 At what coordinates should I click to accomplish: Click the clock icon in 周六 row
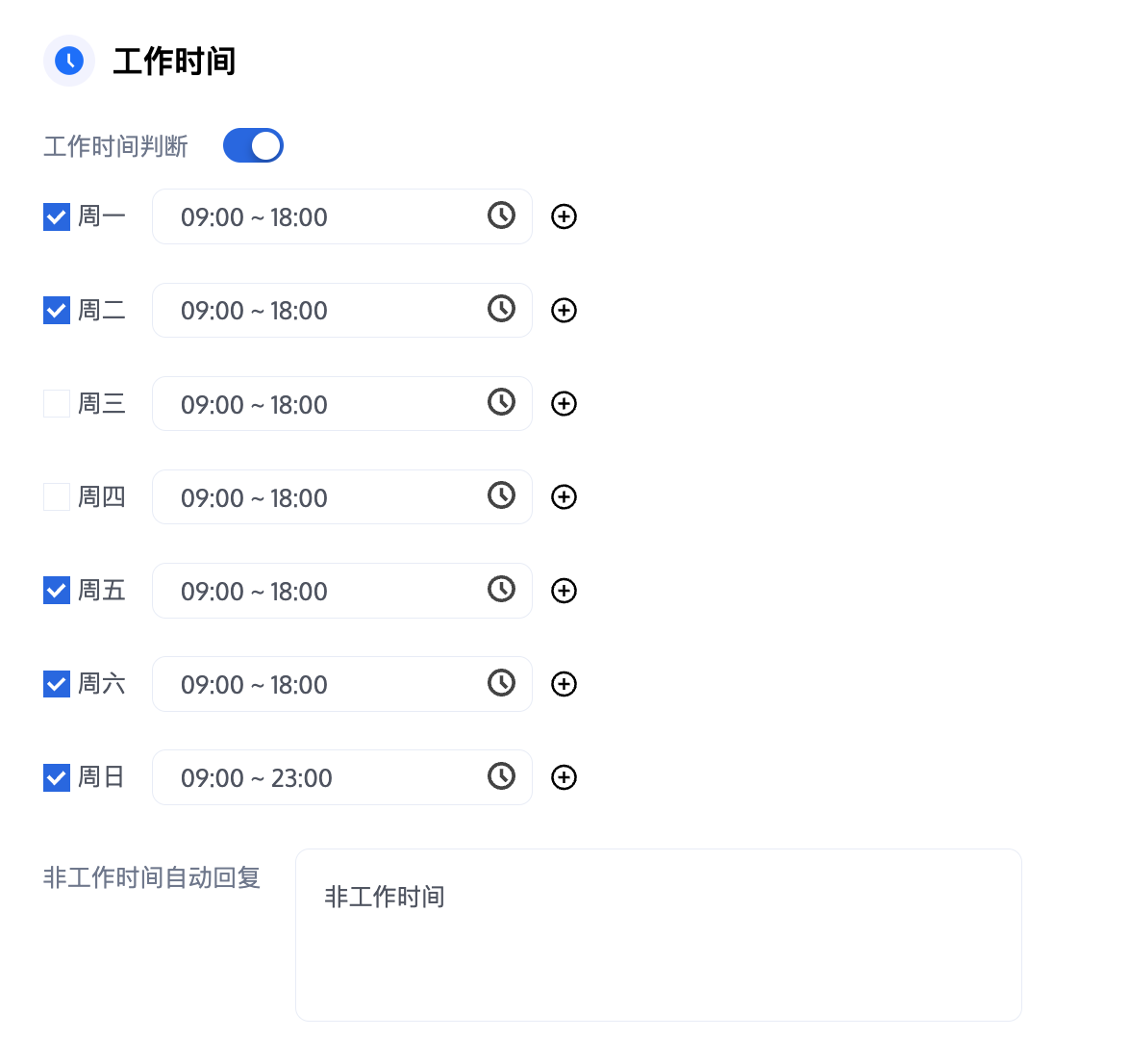501,683
